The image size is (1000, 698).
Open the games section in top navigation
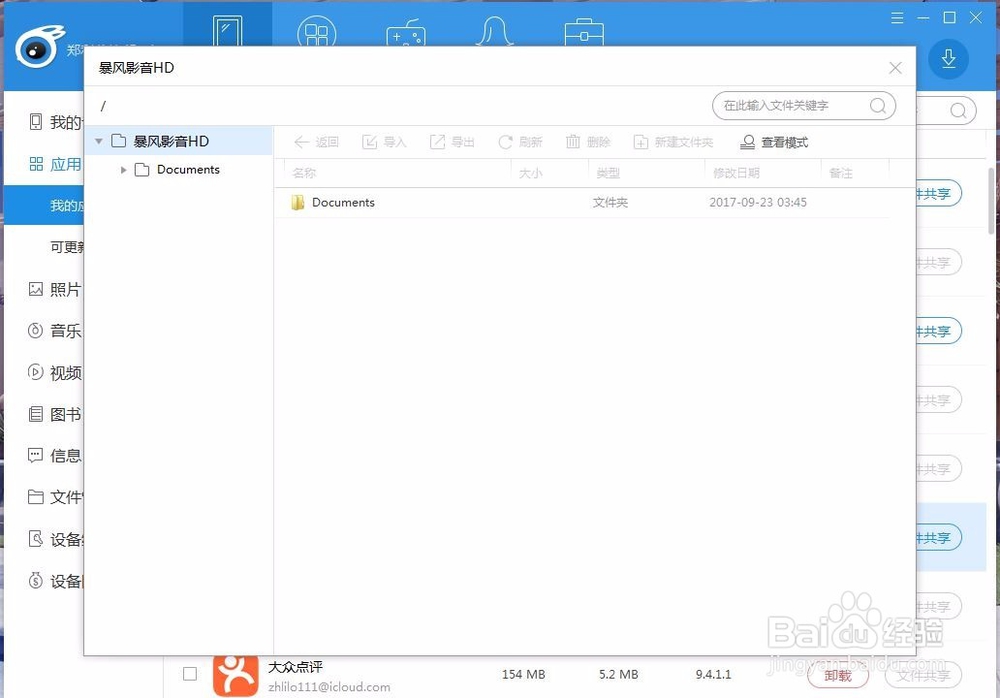point(406,31)
